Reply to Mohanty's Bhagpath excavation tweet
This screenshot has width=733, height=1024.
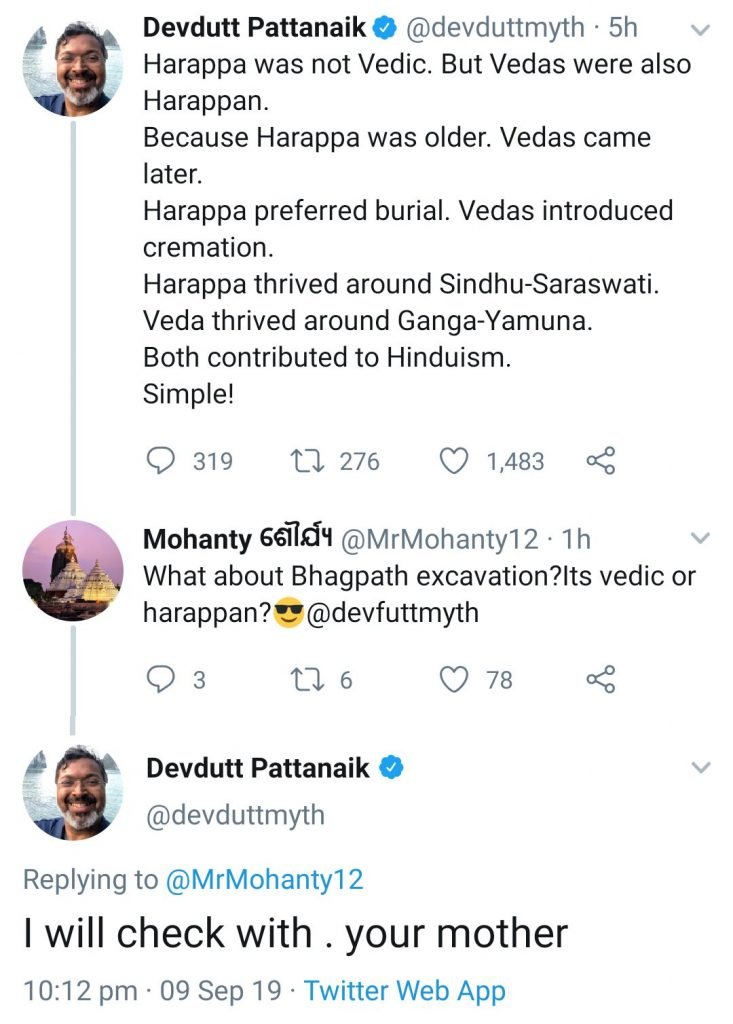[x=161, y=680]
